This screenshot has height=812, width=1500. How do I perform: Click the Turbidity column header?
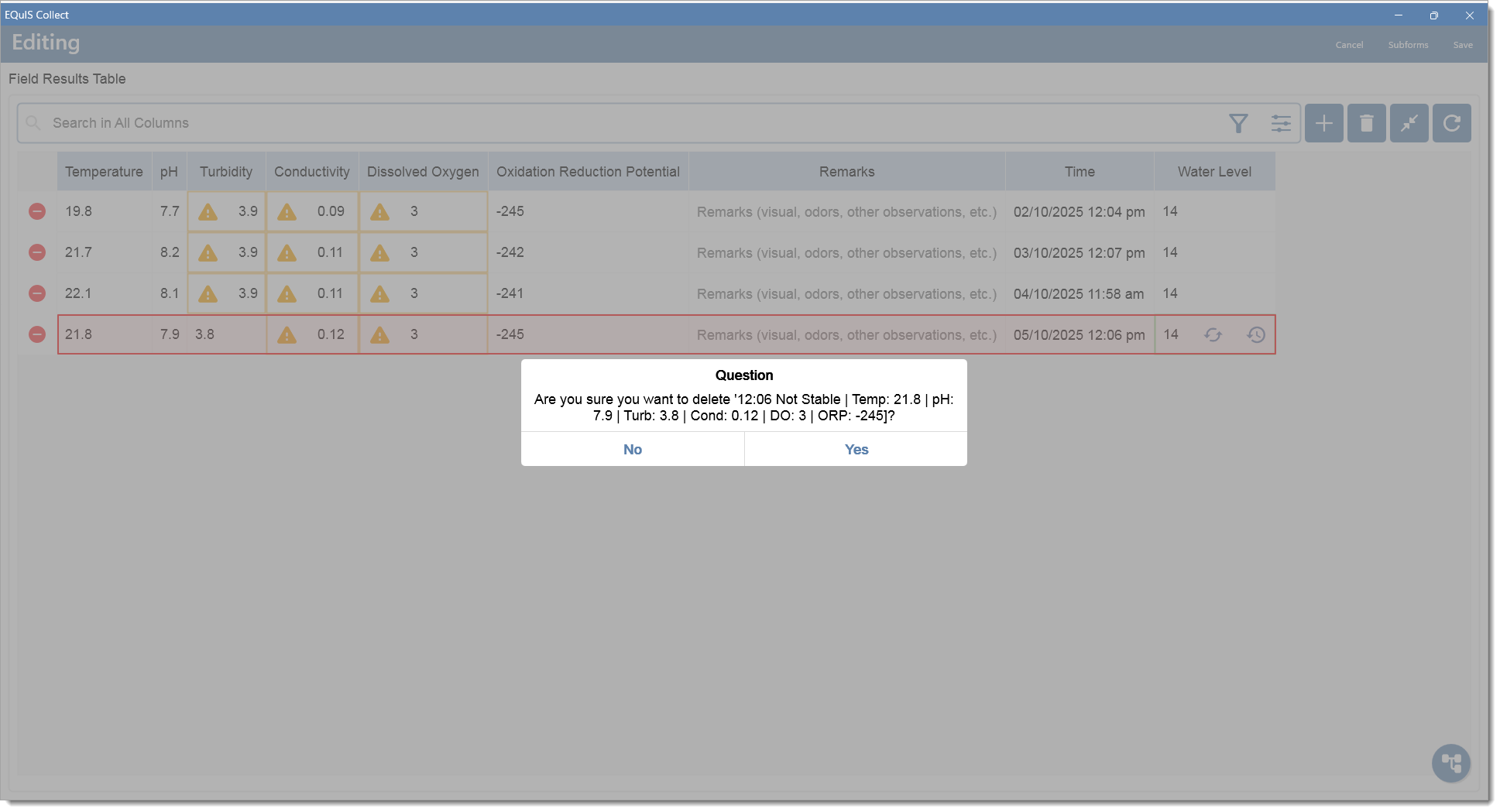(226, 172)
